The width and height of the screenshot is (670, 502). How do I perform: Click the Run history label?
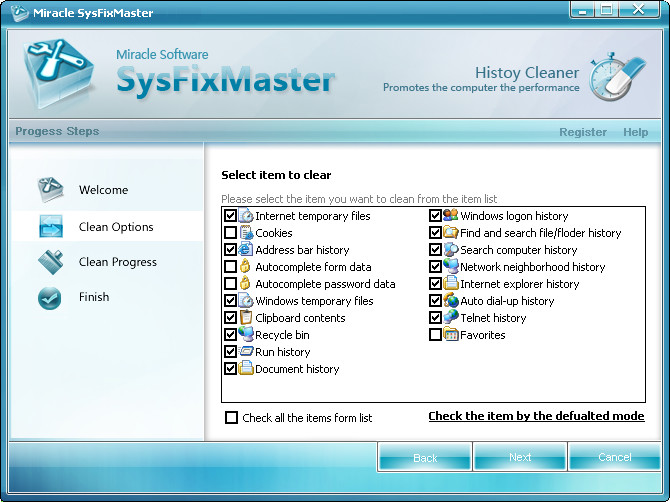point(282,352)
